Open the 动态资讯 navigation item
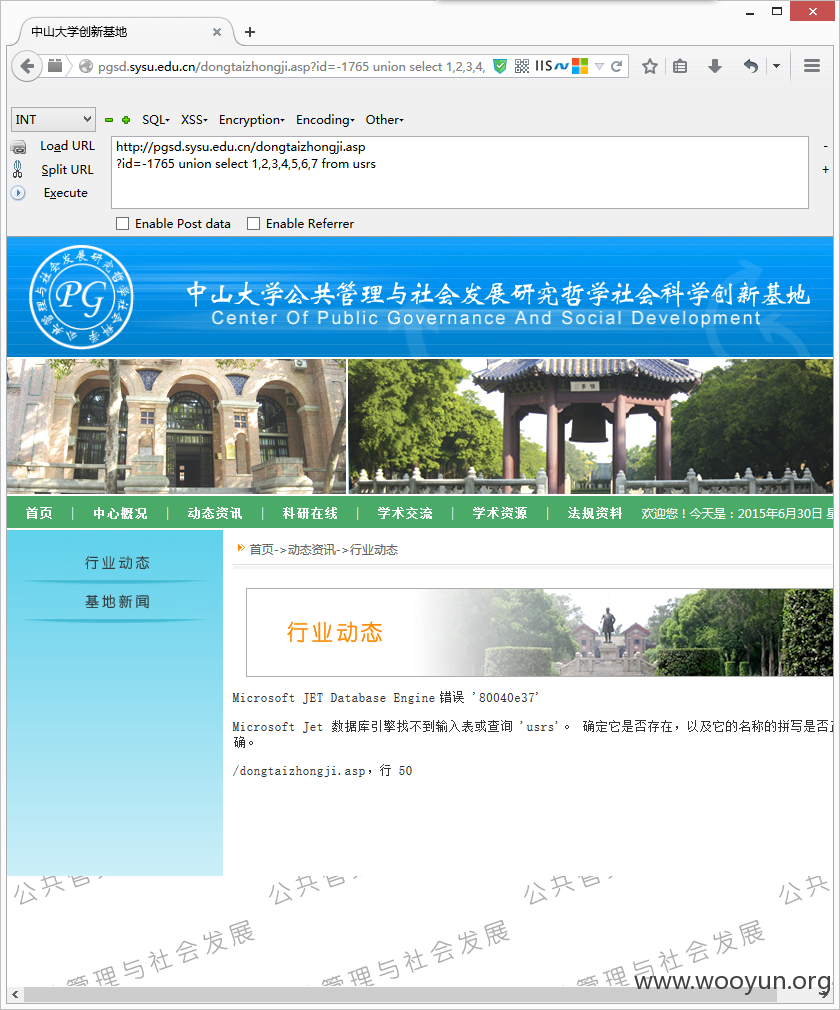840x1010 pixels. click(x=215, y=513)
